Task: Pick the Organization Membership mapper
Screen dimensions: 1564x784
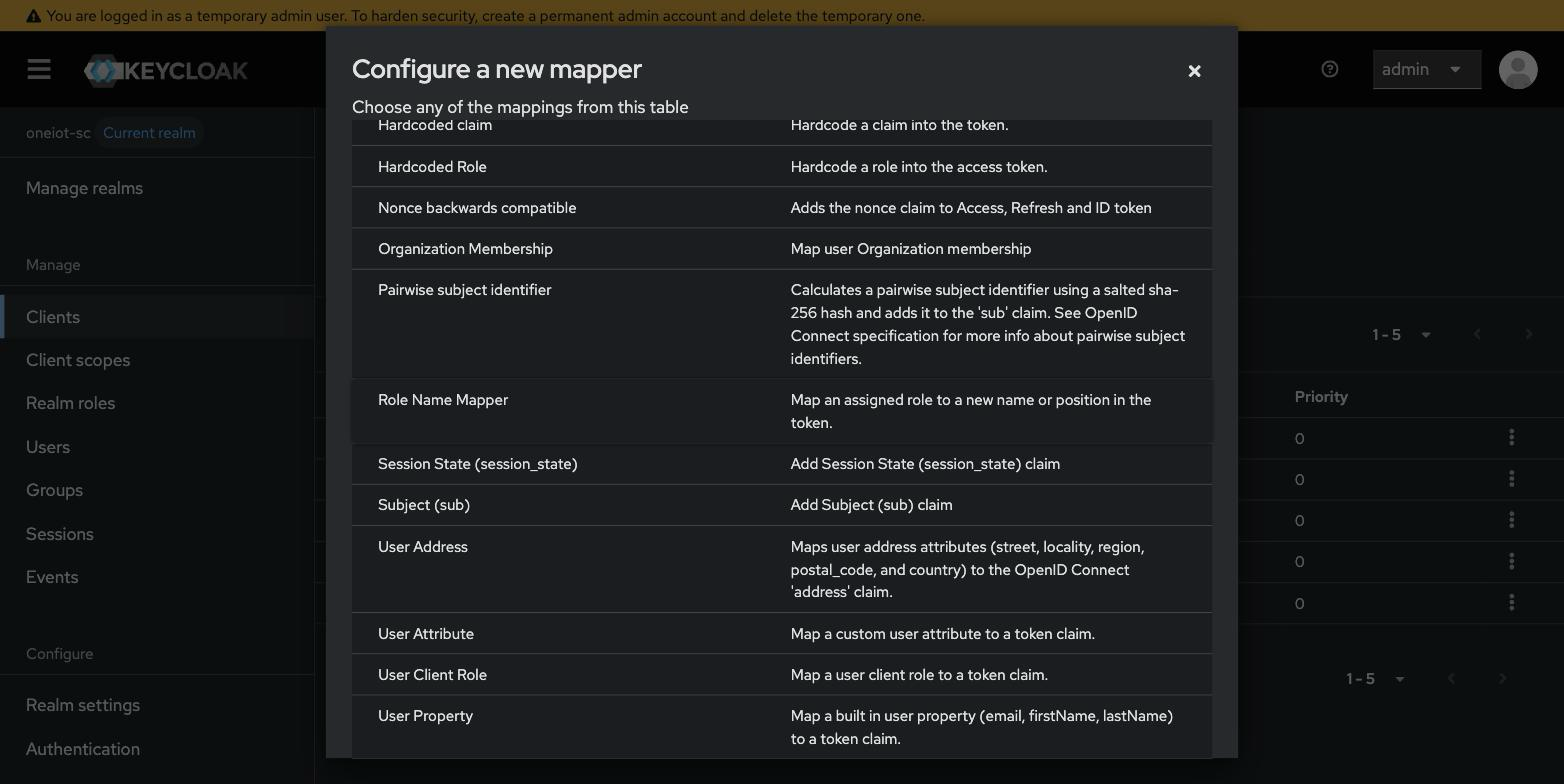Action: pos(782,248)
